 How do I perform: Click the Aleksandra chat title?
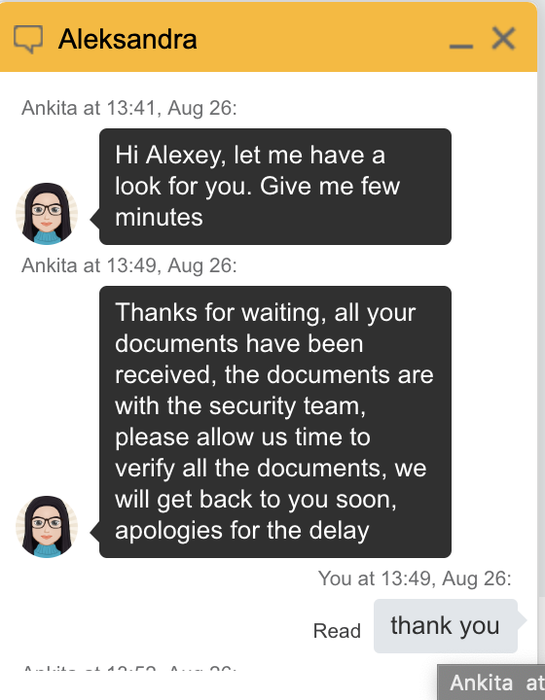[128, 39]
